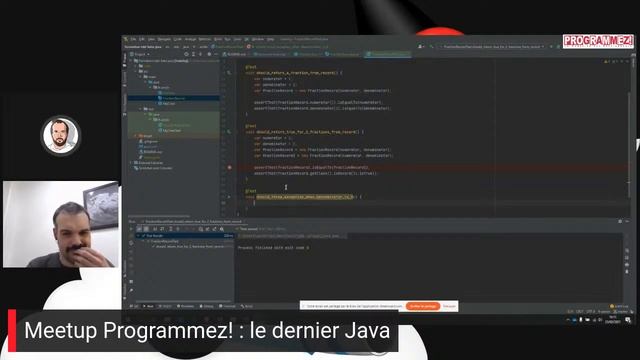Click the cartoon avatar picture
Image resolution: width=640 pixels, height=360 pixels.
pos(61,136)
